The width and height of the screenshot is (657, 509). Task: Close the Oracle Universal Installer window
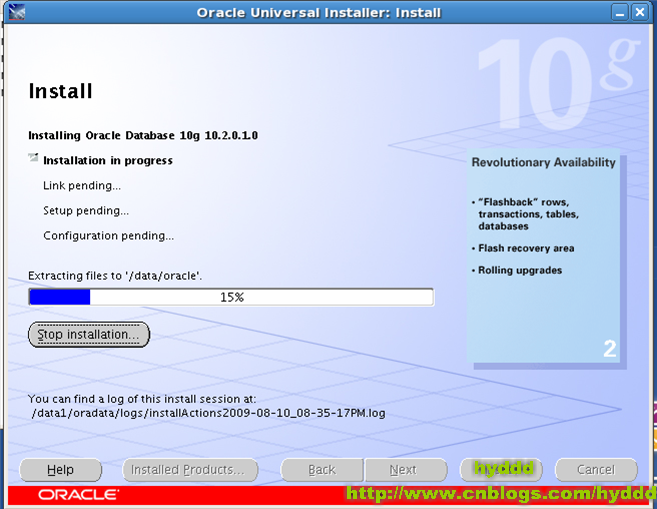[640, 12]
